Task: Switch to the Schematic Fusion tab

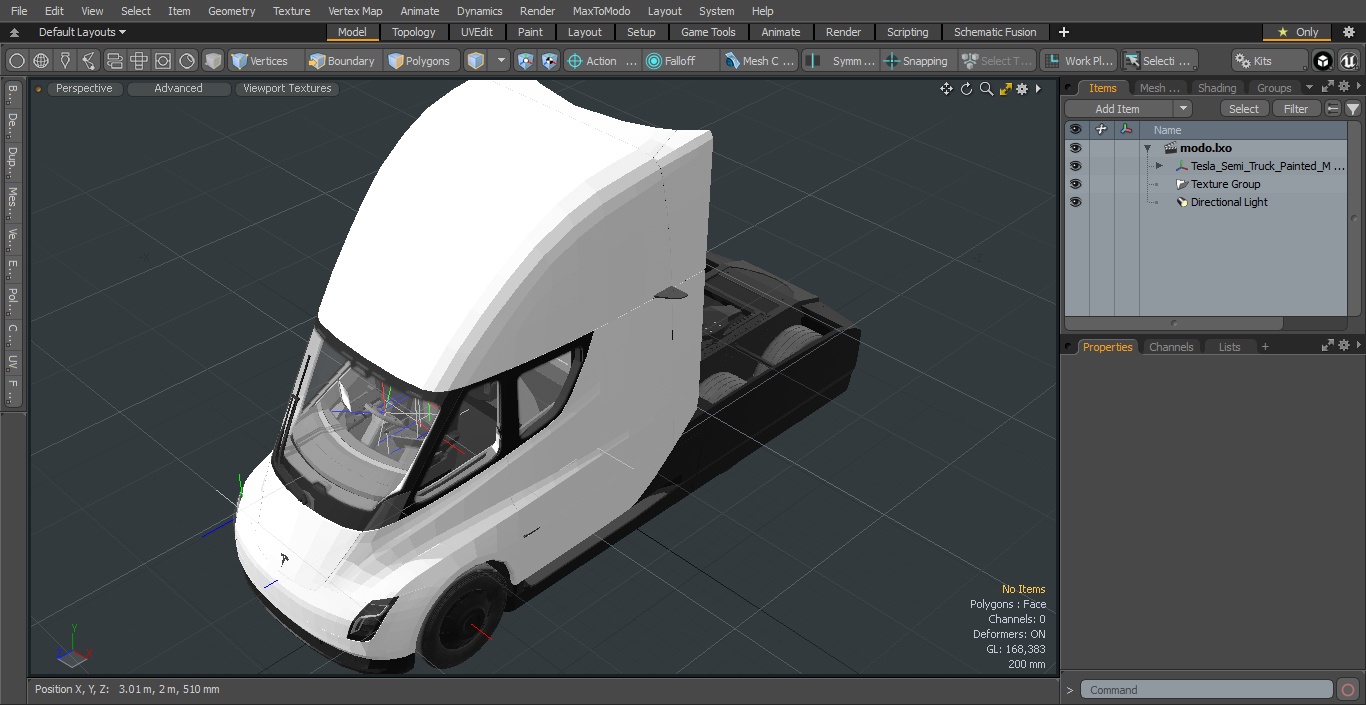Action: pyautogui.click(x=995, y=32)
